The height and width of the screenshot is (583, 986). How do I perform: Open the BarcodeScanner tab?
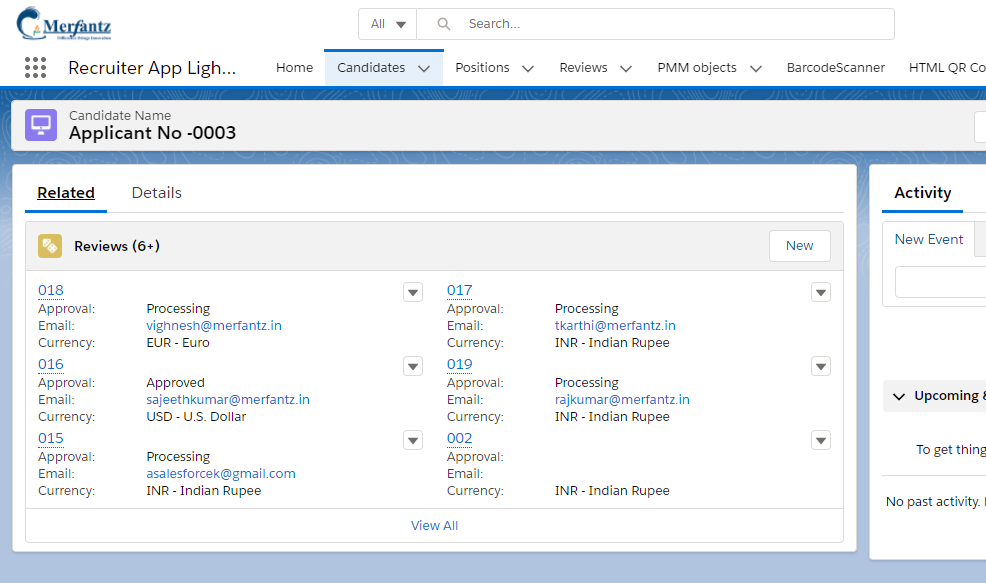(x=835, y=67)
